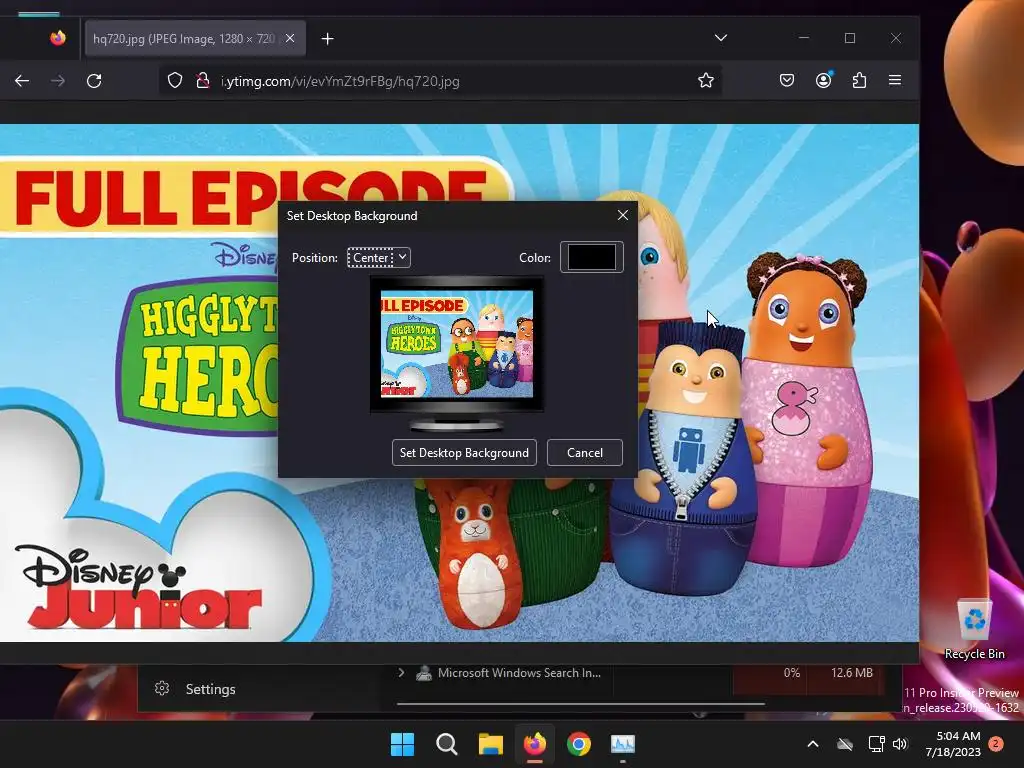
Task: Maximize the Firefox window
Action: click(850, 38)
